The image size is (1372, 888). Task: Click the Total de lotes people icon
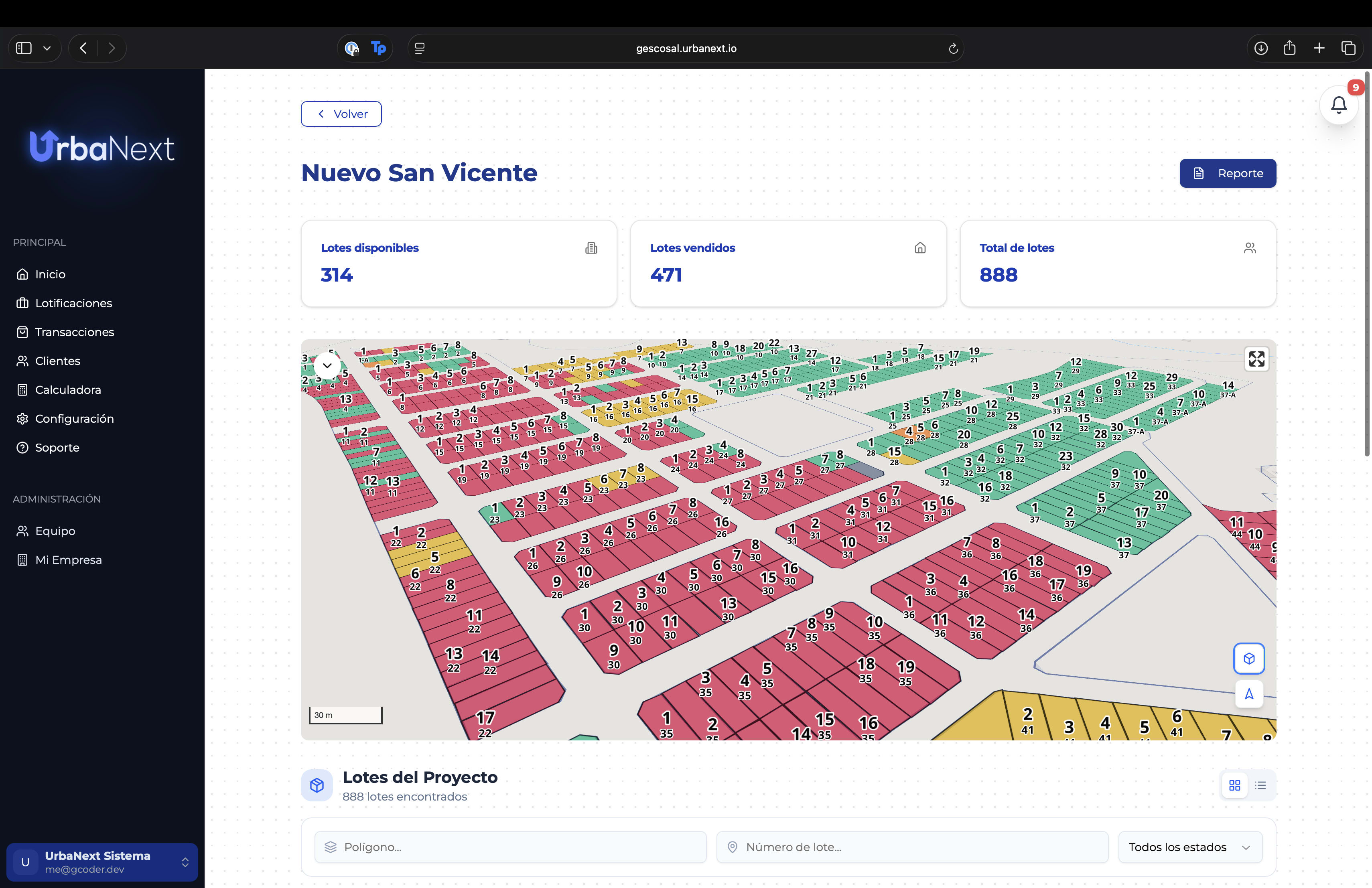[x=1250, y=248]
